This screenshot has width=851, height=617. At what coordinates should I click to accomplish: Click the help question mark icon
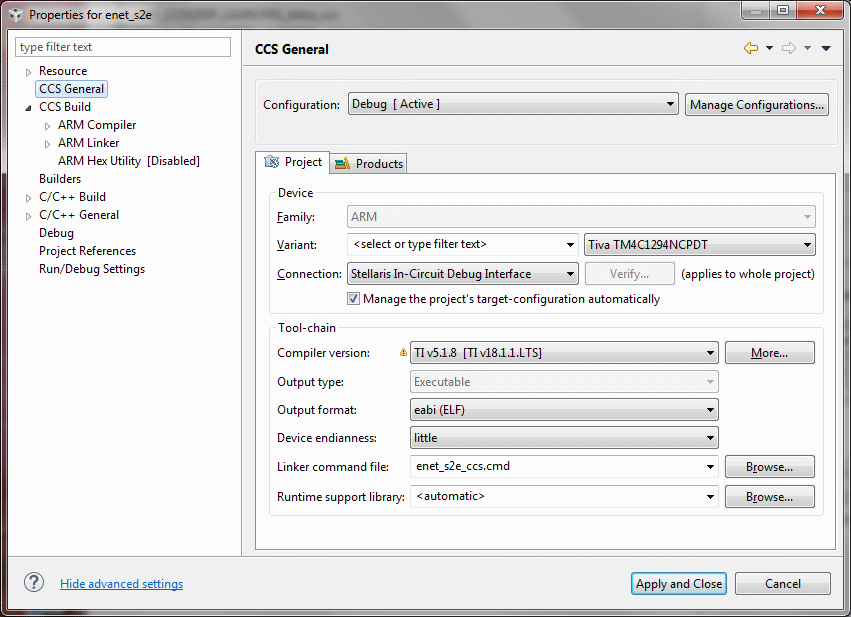34,583
